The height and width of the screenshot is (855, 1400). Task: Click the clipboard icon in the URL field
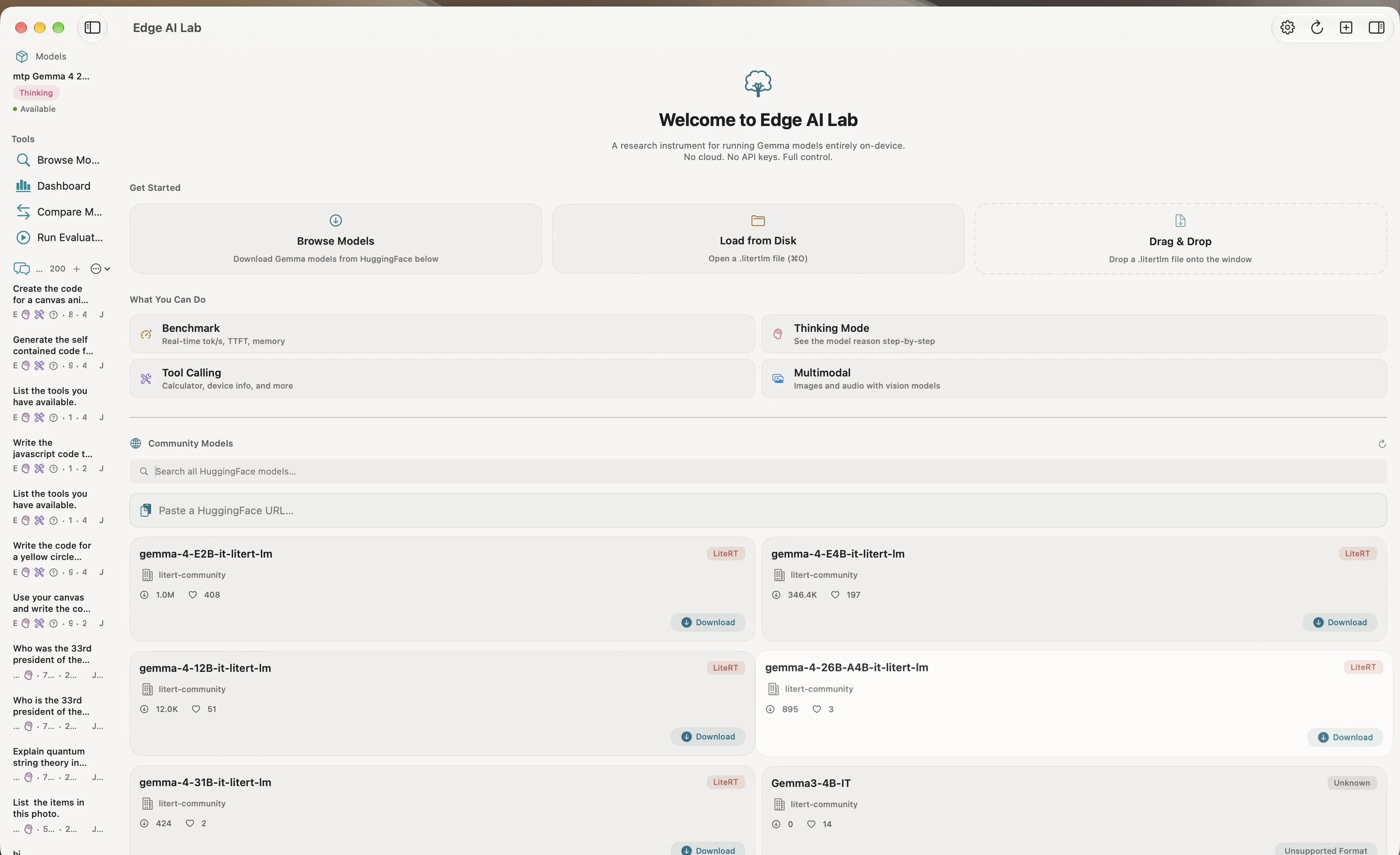click(x=146, y=510)
